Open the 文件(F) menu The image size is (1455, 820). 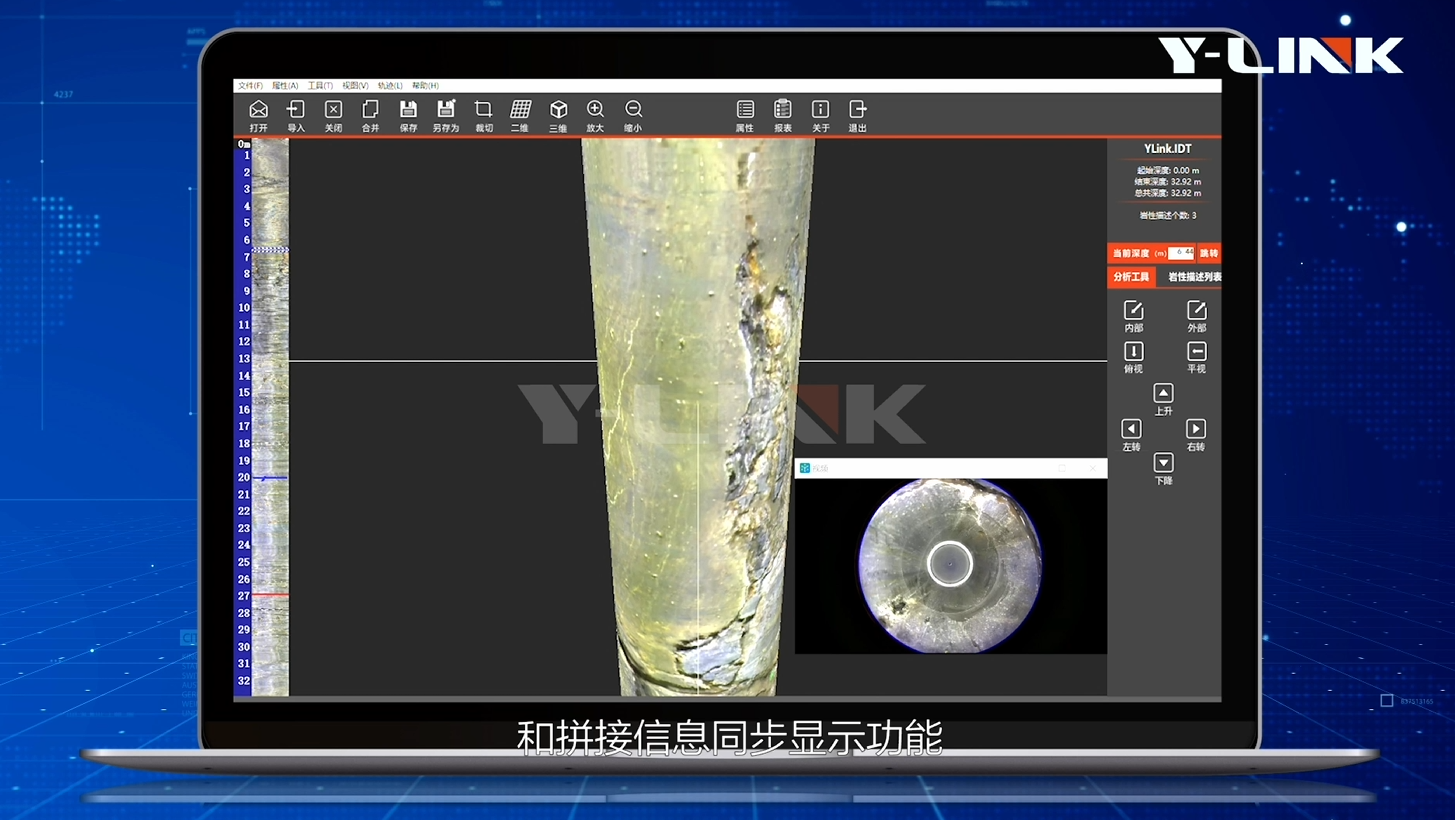coord(250,86)
